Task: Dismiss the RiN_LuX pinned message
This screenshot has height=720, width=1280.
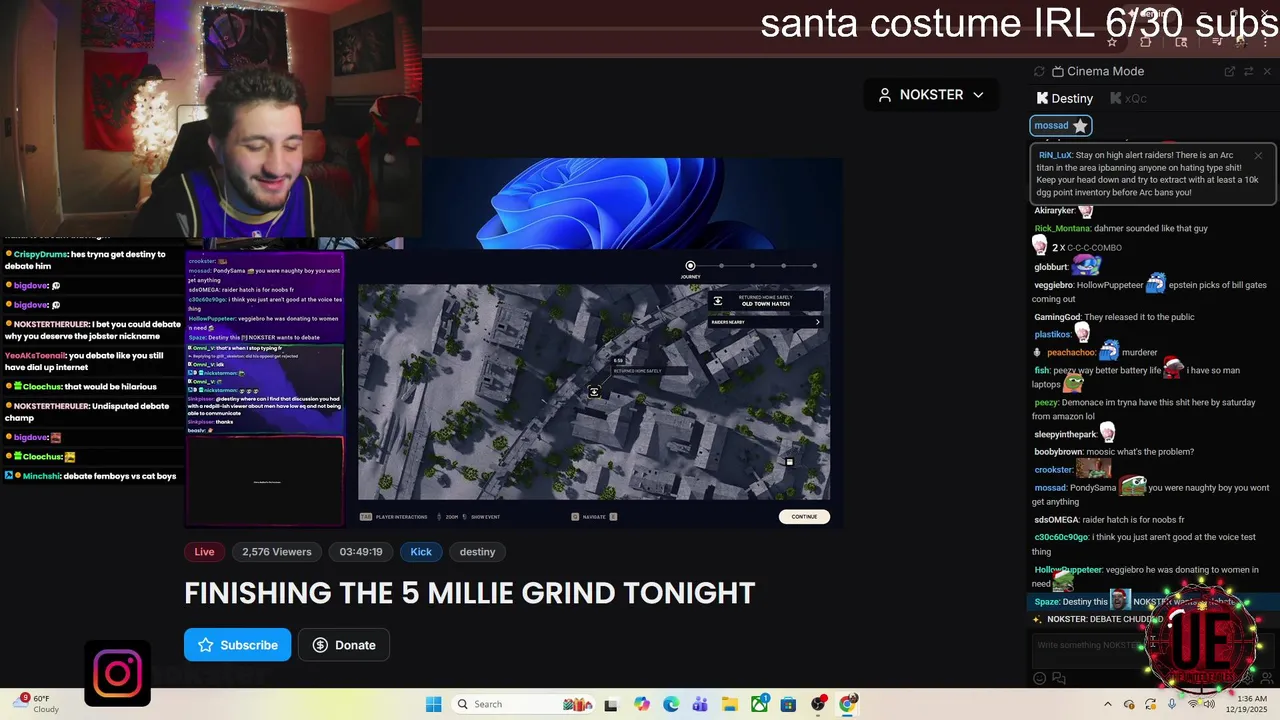Action: click(1258, 155)
